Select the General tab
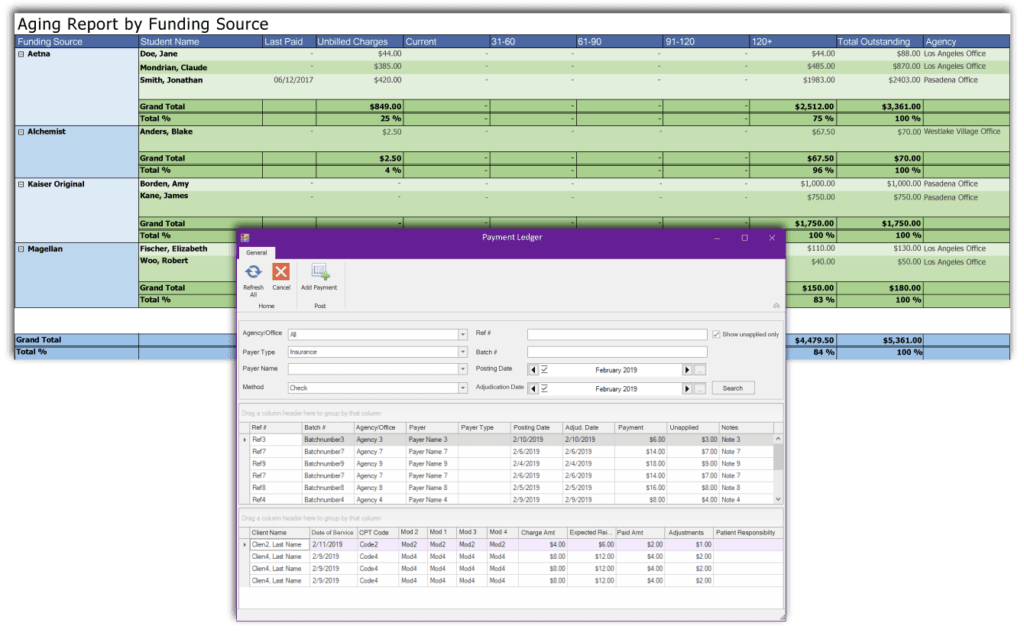Viewport: 1024px width, 633px height. click(x=256, y=253)
